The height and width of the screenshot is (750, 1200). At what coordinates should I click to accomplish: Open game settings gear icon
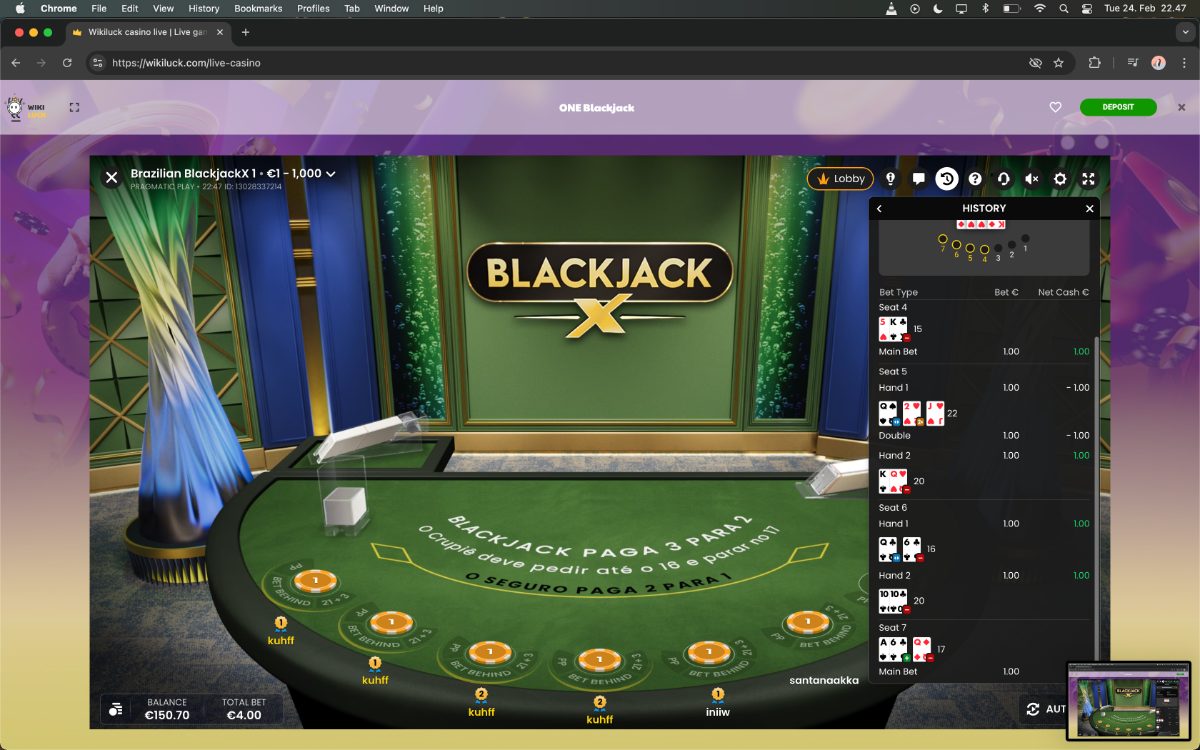tap(1060, 179)
